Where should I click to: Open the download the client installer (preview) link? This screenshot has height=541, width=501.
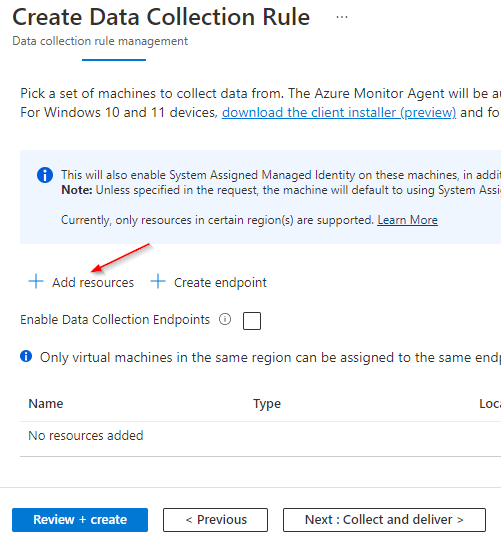pyautogui.click(x=339, y=112)
